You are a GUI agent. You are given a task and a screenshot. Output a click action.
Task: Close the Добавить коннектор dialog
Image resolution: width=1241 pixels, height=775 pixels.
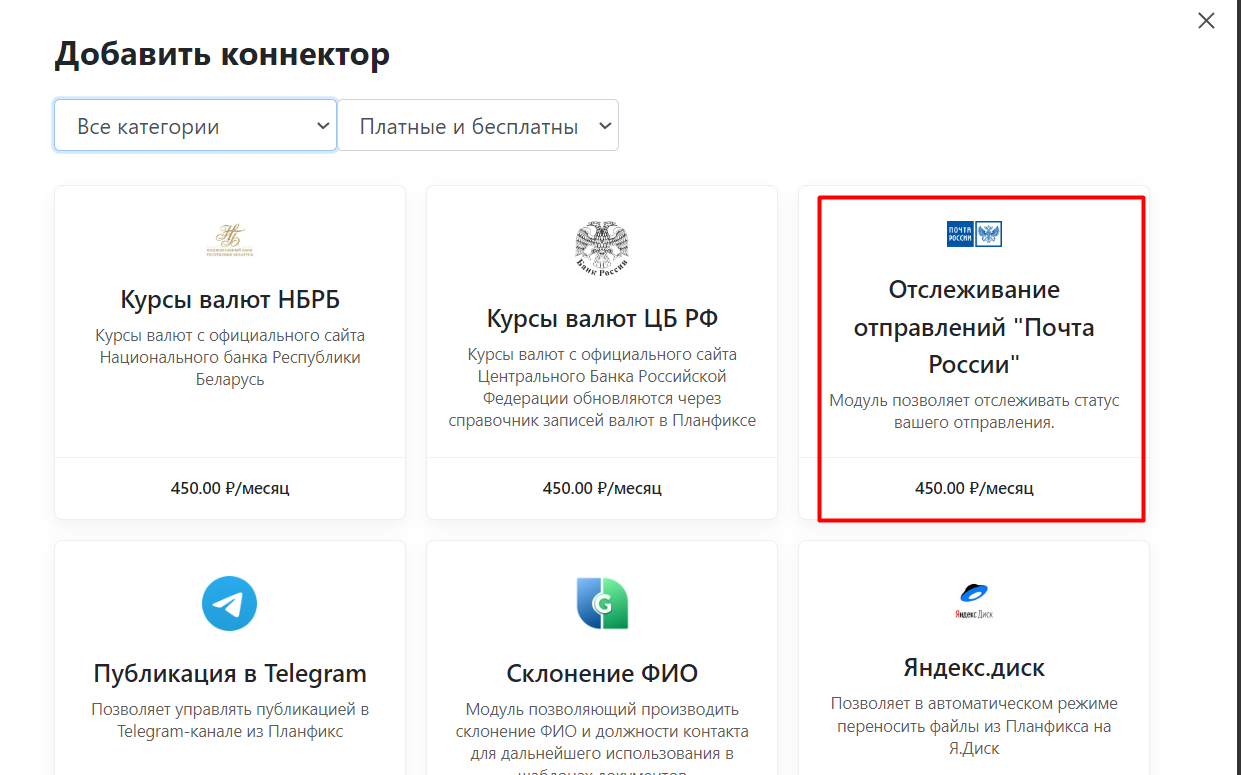coord(1207,20)
